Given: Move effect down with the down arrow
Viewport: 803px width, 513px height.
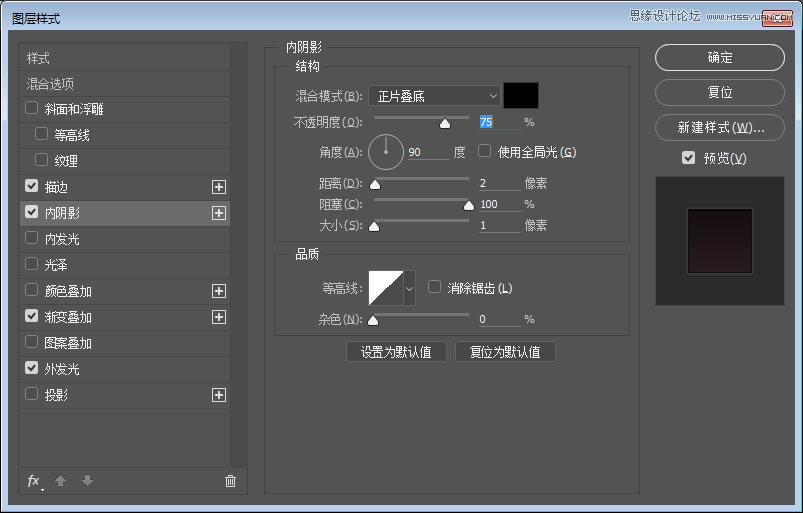Looking at the screenshot, I should [x=88, y=481].
